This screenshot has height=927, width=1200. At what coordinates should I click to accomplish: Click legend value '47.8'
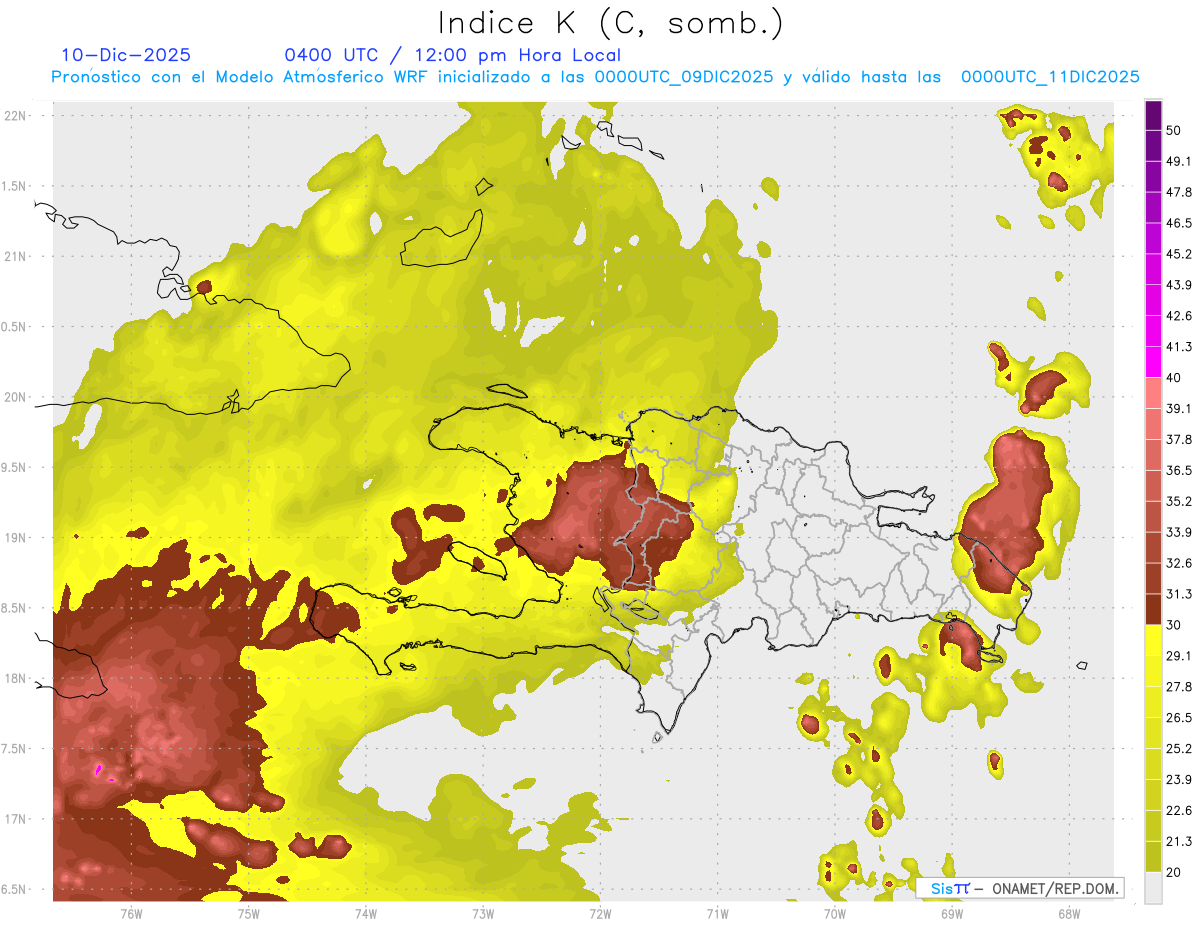pos(1179,192)
